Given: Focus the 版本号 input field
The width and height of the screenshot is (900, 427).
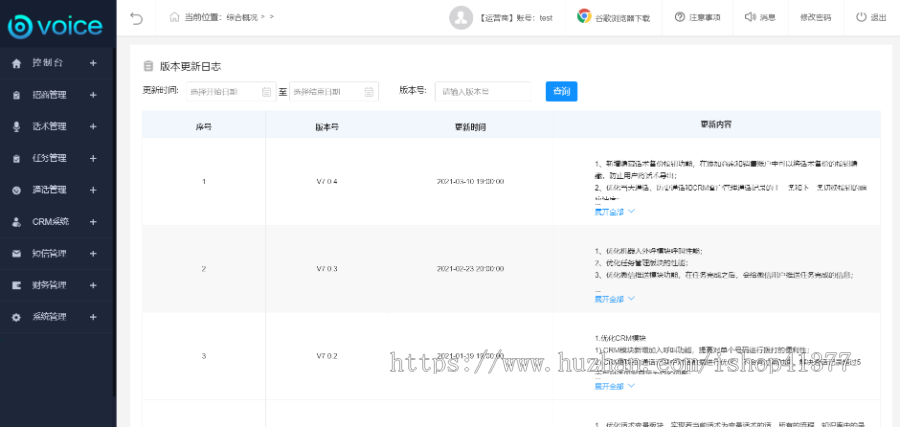Looking at the screenshot, I should click(484, 91).
